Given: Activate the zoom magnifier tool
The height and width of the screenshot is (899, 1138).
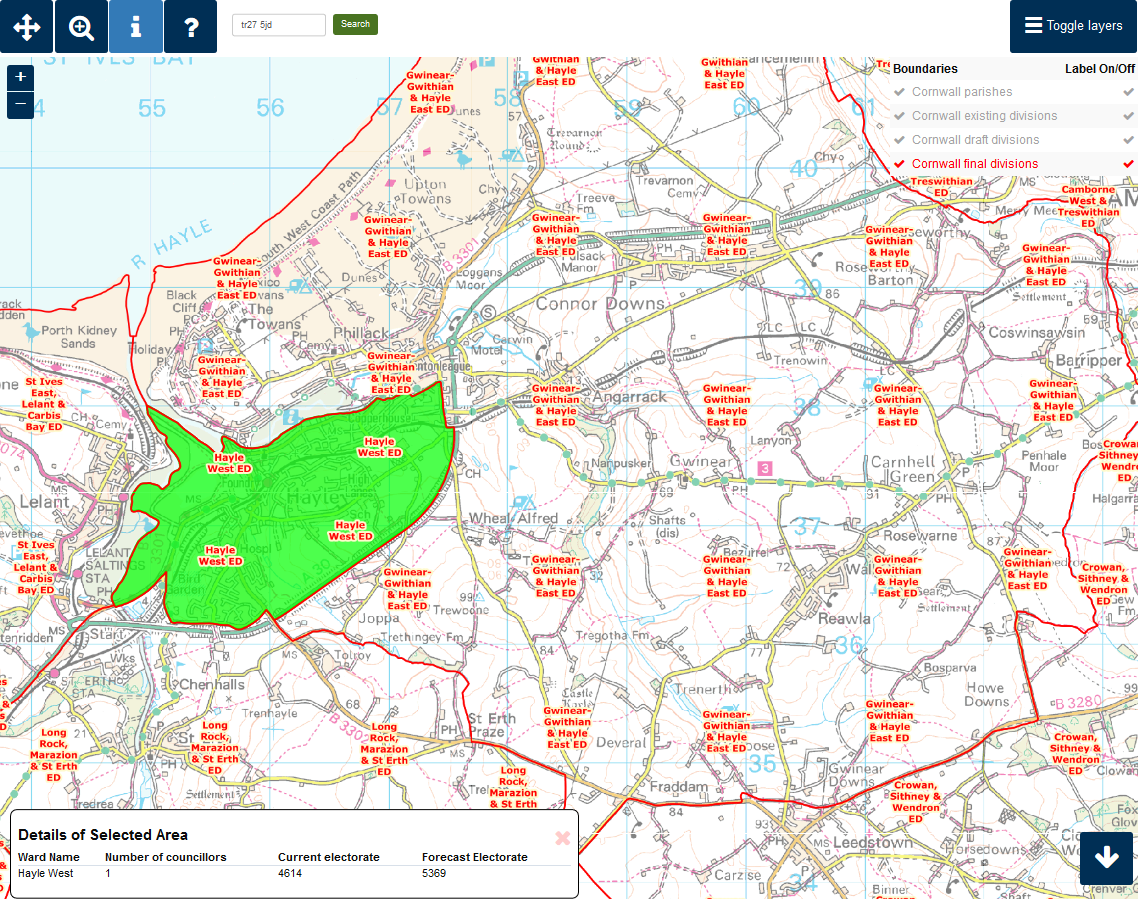Looking at the screenshot, I should (81, 27).
